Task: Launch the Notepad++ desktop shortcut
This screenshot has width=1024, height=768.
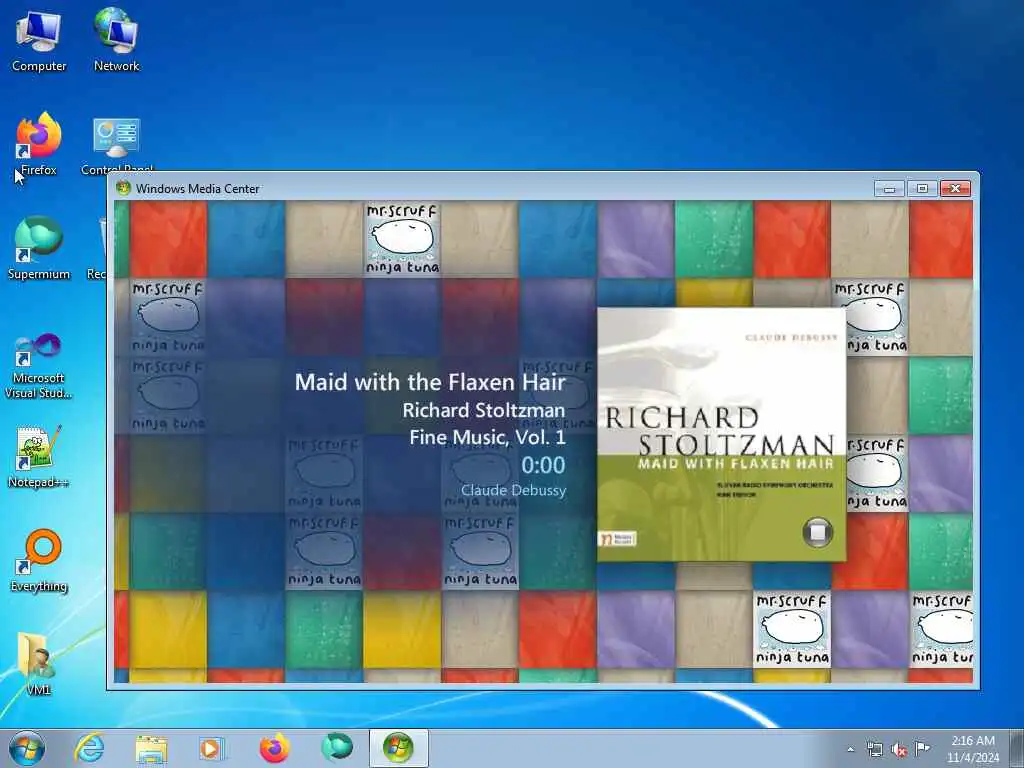Action: tap(39, 457)
